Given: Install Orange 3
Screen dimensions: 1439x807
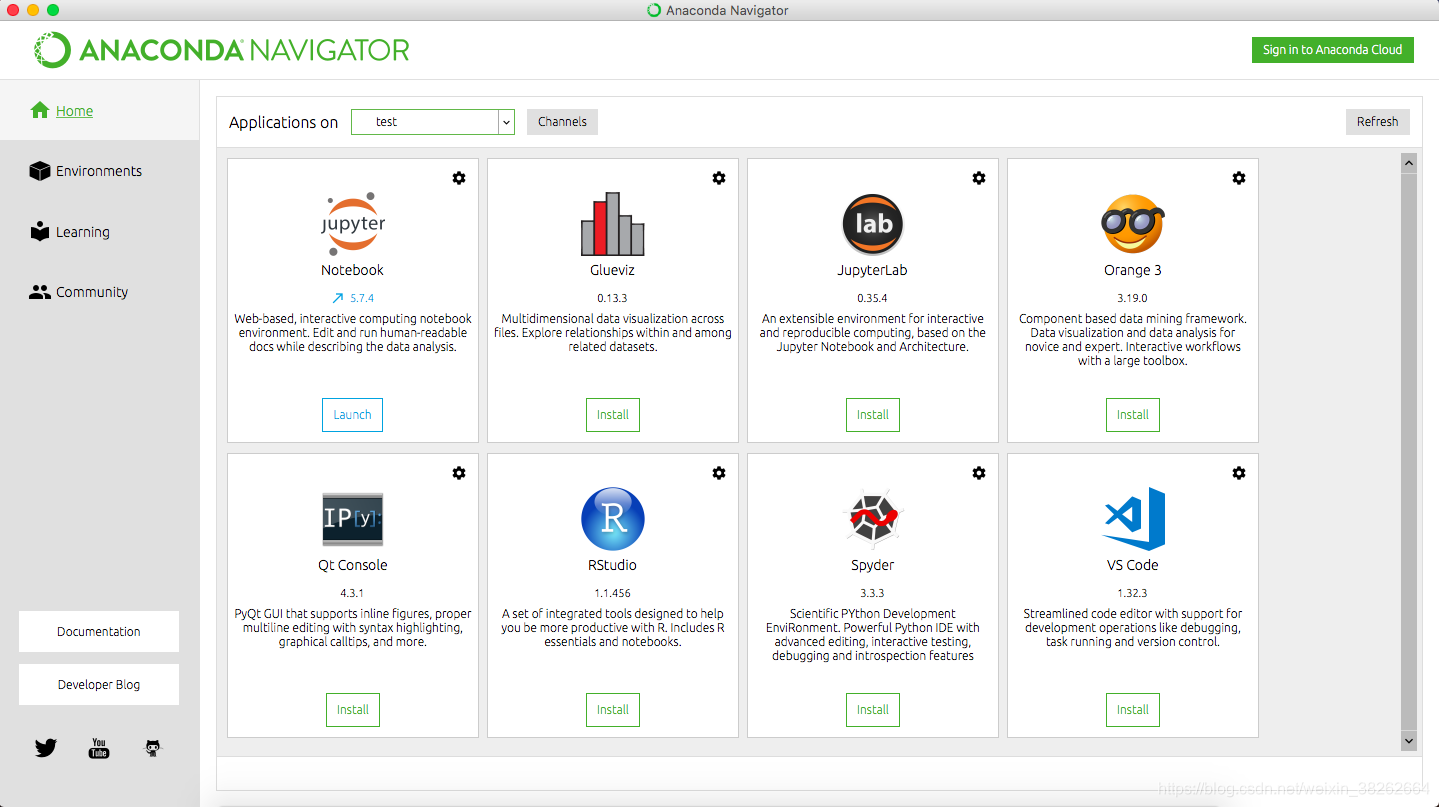Looking at the screenshot, I should point(1132,415).
